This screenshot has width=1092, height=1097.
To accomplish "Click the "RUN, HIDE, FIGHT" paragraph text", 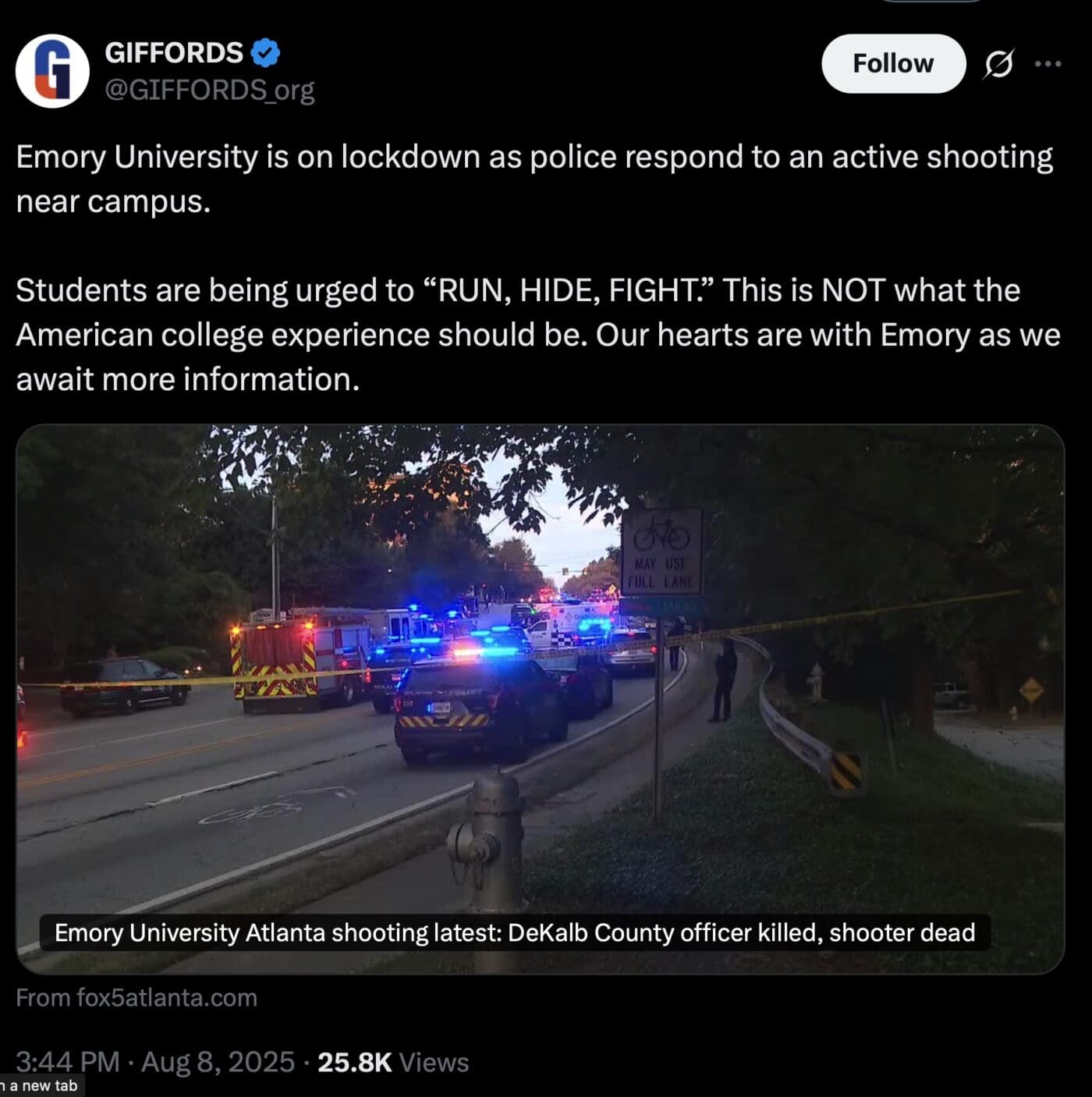I will click(x=538, y=335).
